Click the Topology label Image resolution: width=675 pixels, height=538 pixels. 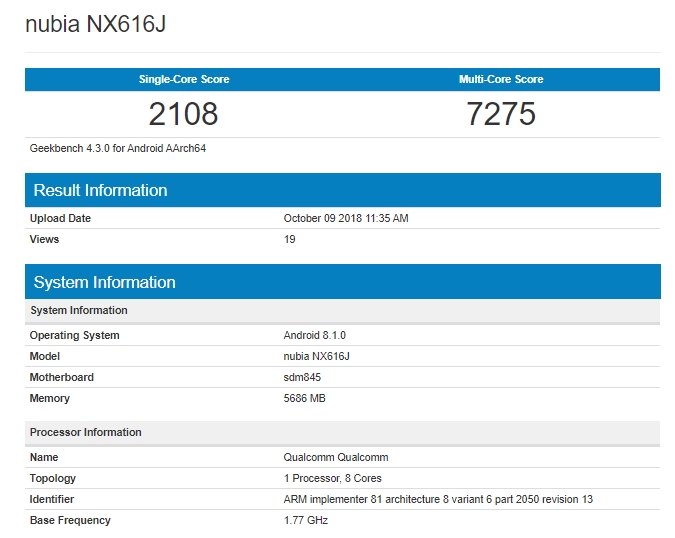[53, 478]
